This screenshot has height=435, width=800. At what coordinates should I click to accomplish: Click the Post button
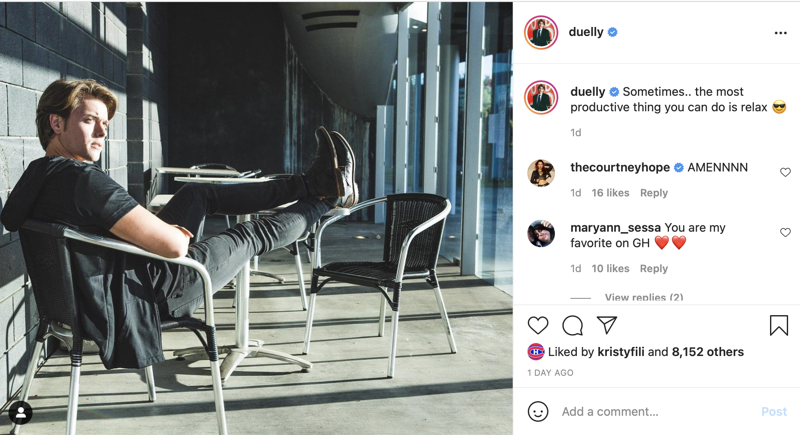point(774,412)
